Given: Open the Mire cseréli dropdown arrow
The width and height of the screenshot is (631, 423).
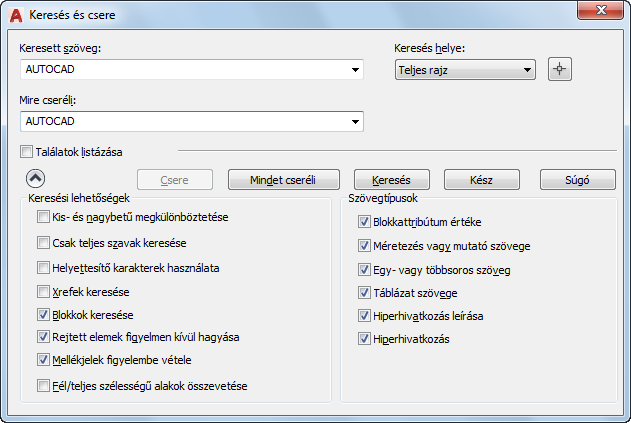Looking at the screenshot, I should click(355, 122).
